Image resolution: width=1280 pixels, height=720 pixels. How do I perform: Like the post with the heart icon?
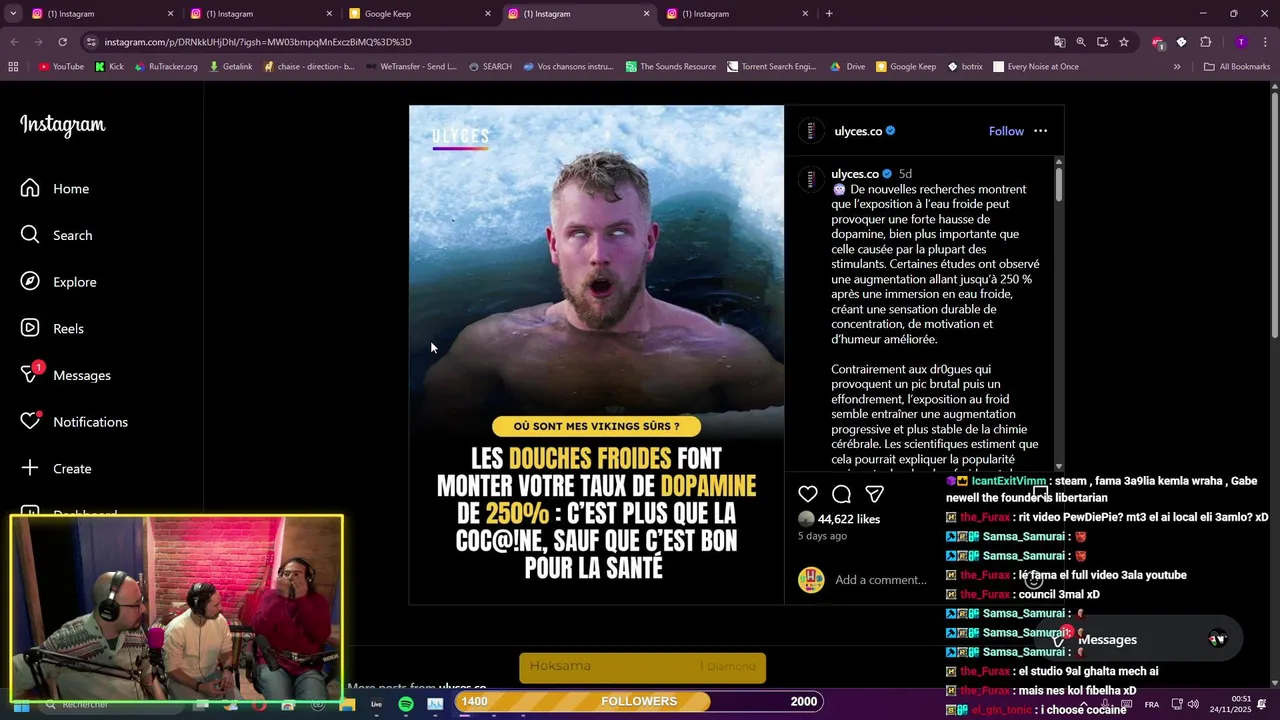(x=808, y=494)
